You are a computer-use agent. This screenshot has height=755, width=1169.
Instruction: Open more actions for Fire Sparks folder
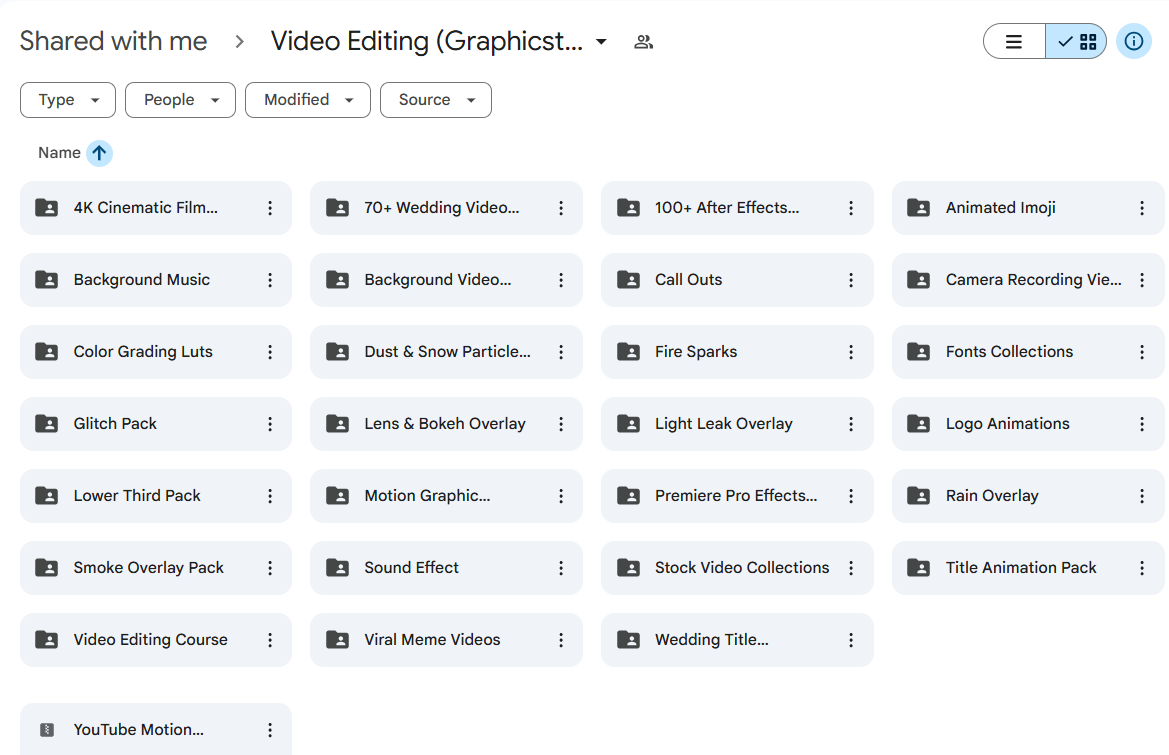[851, 352]
